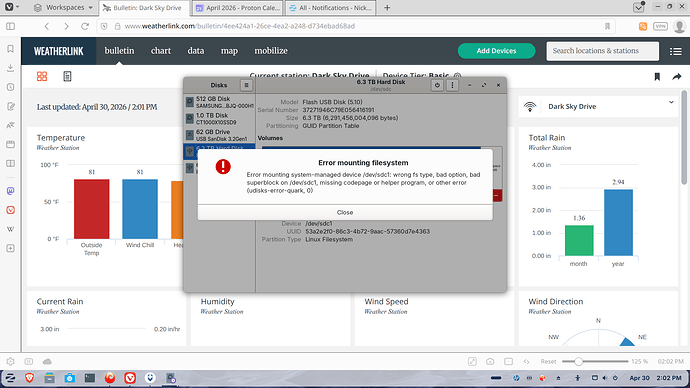The height and width of the screenshot is (388, 690).
Task: Toggle the Vivaldi side panel
Action: pyautogui.click(x=11, y=26)
